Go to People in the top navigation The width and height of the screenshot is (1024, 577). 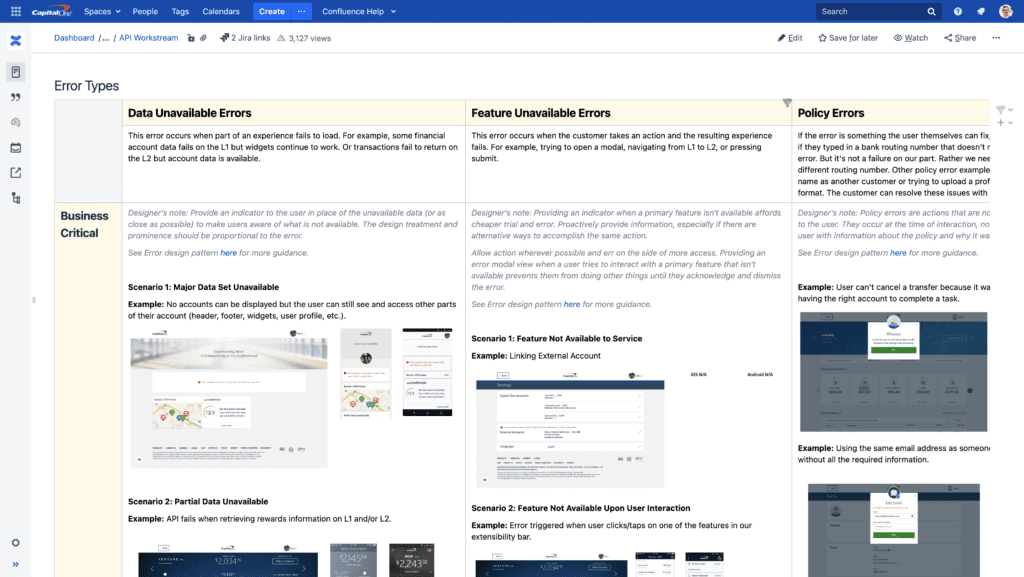point(145,11)
